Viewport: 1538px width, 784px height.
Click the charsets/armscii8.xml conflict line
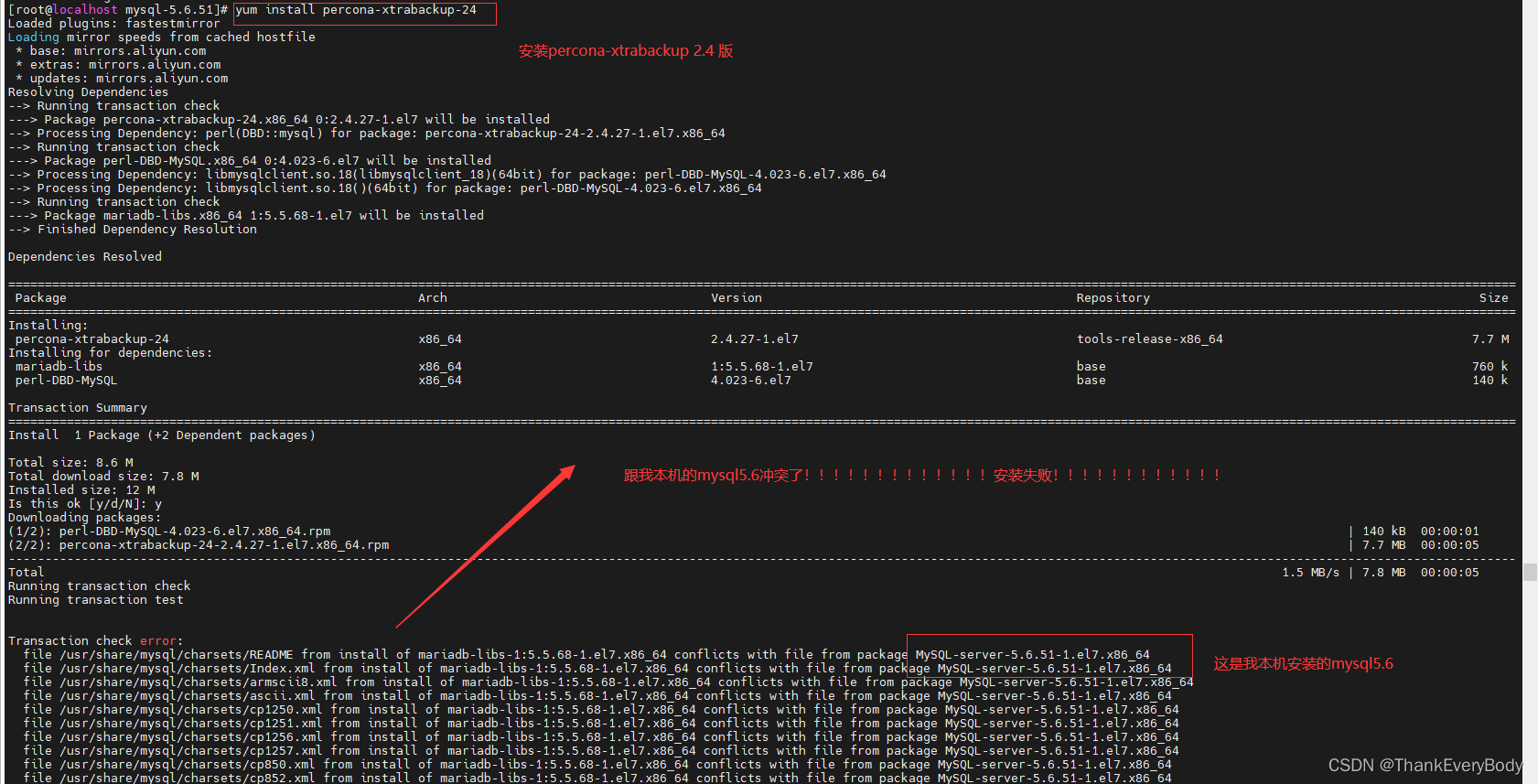[x=608, y=682]
